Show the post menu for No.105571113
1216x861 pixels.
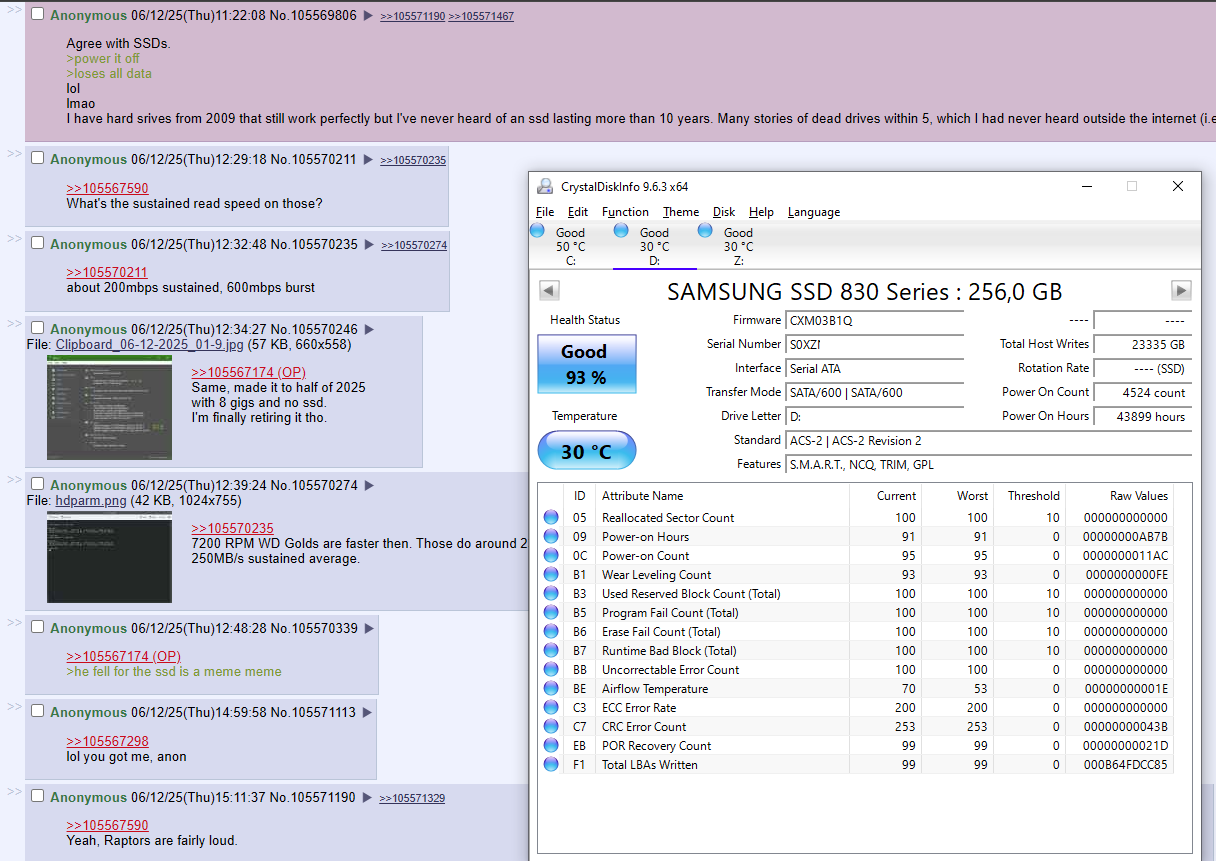point(367,712)
